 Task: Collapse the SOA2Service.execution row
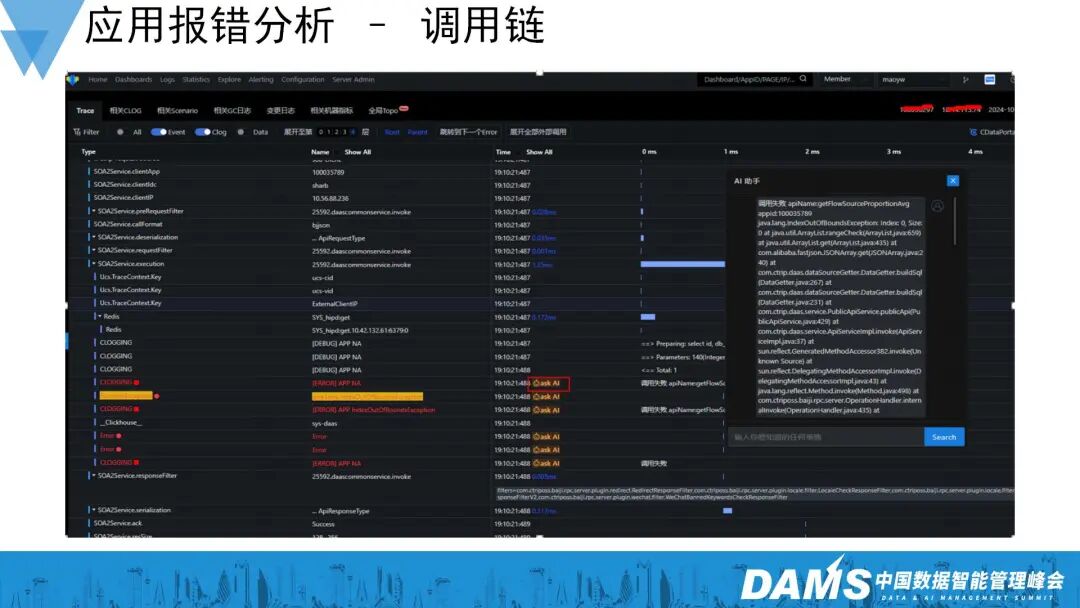(94, 264)
